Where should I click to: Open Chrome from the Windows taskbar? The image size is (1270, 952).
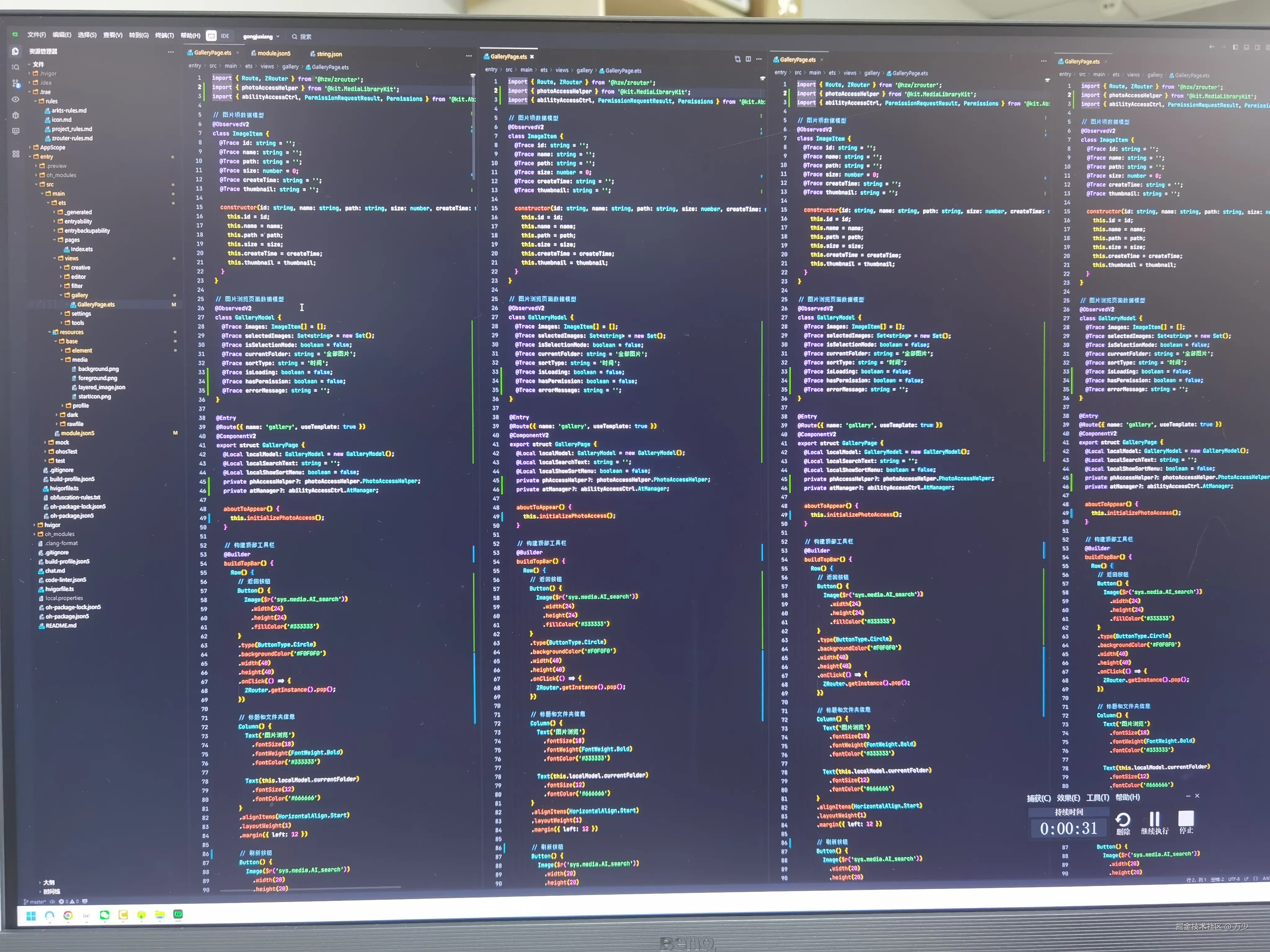pyautogui.click(x=68, y=915)
